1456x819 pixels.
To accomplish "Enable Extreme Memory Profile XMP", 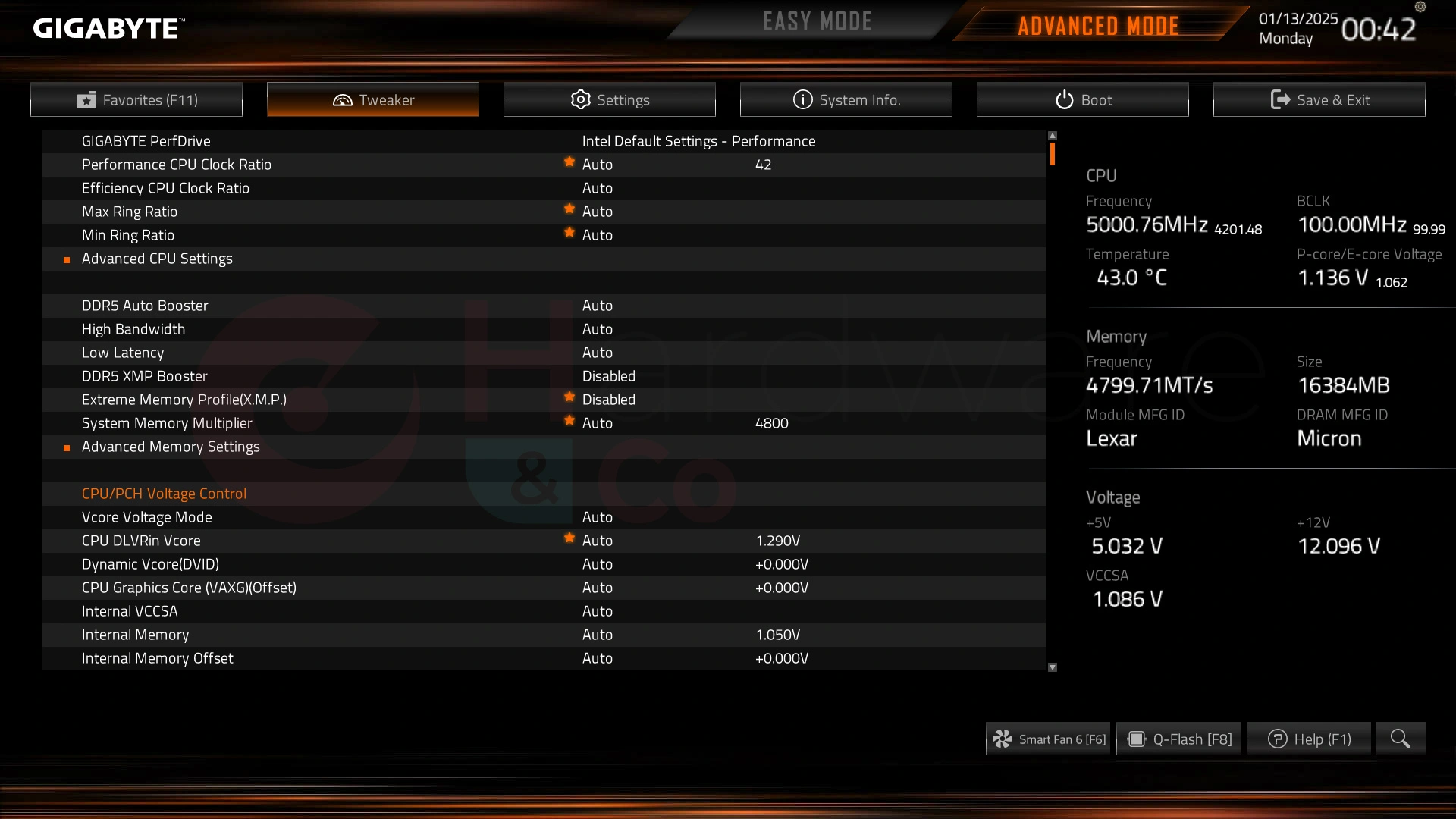I will click(x=608, y=399).
